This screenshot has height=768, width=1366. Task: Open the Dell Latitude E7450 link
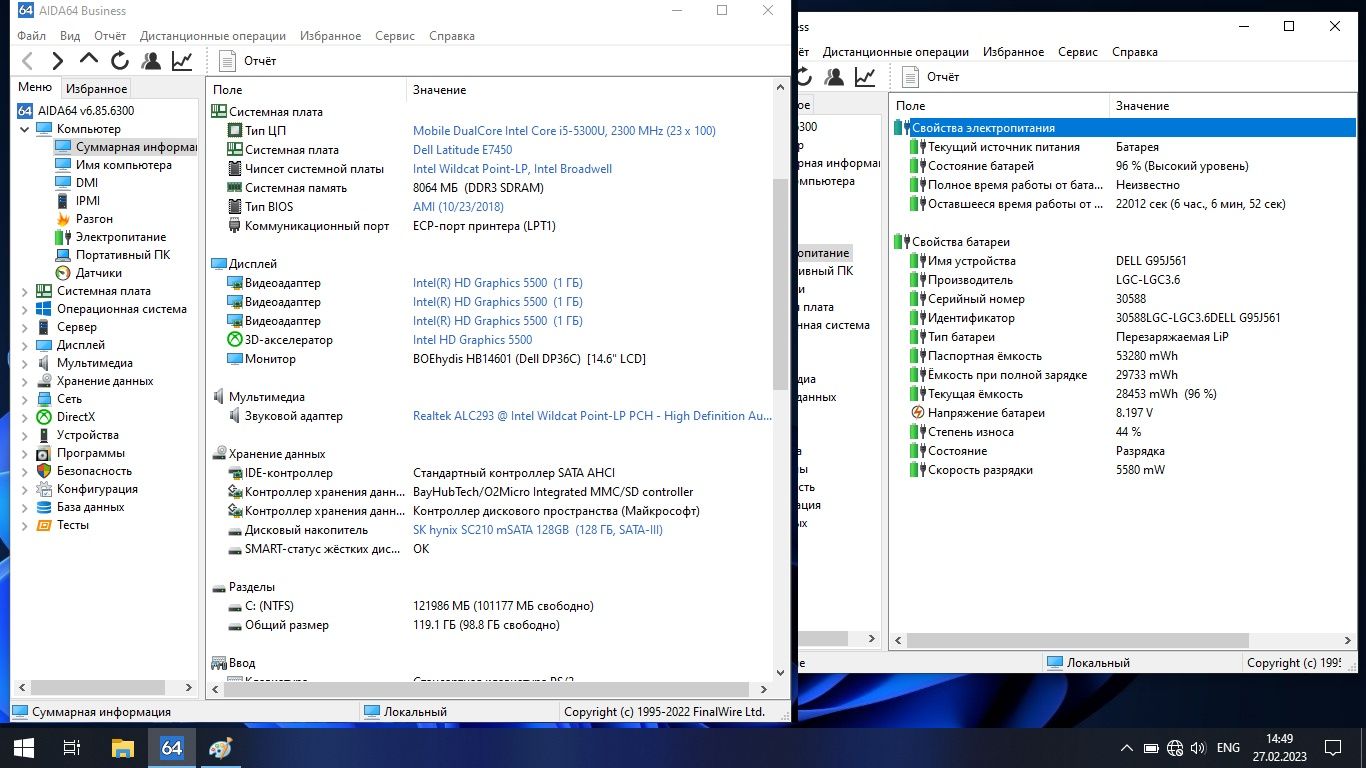pos(462,150)
